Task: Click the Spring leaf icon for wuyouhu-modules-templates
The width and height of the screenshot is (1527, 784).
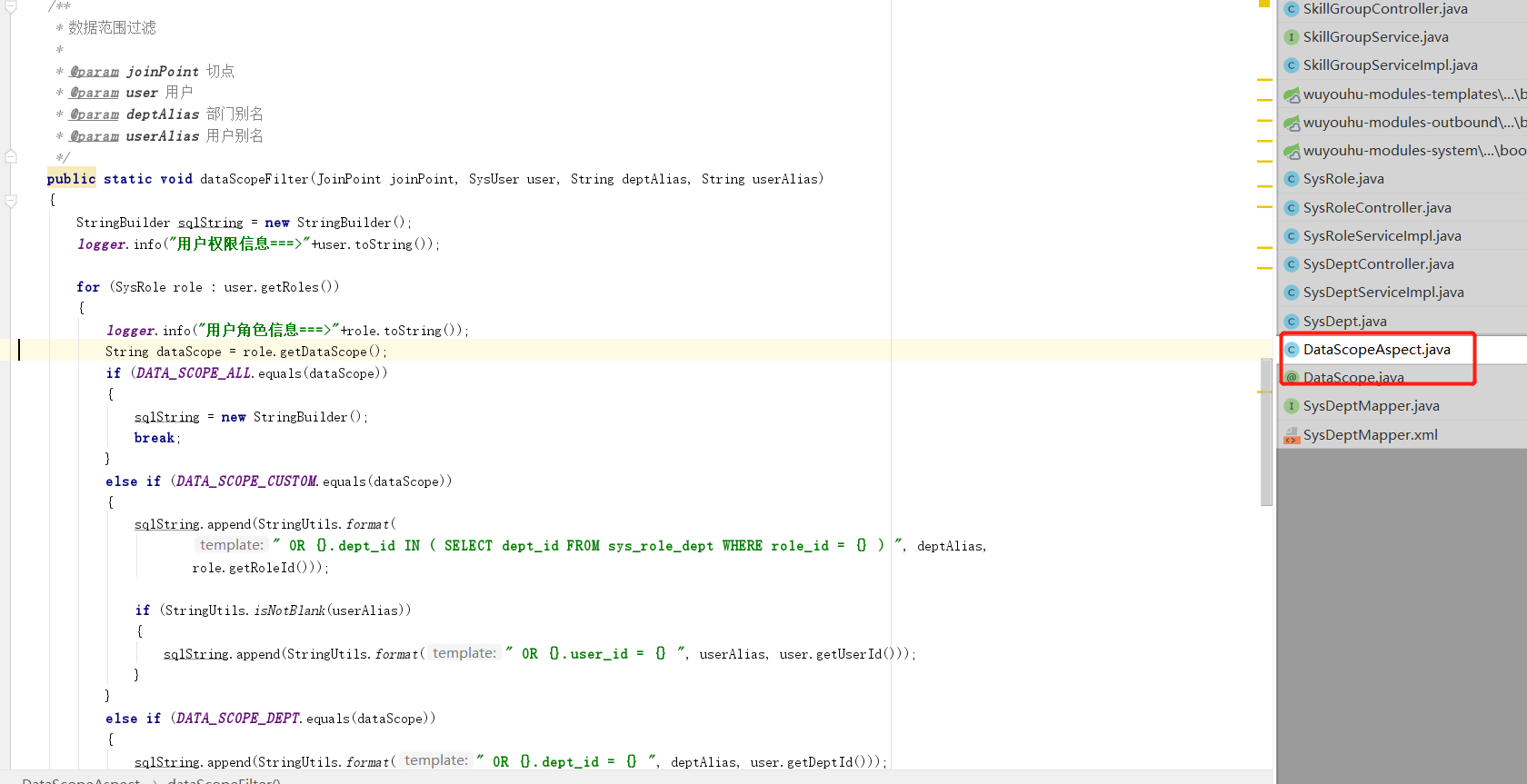Action: [1291, 94]
